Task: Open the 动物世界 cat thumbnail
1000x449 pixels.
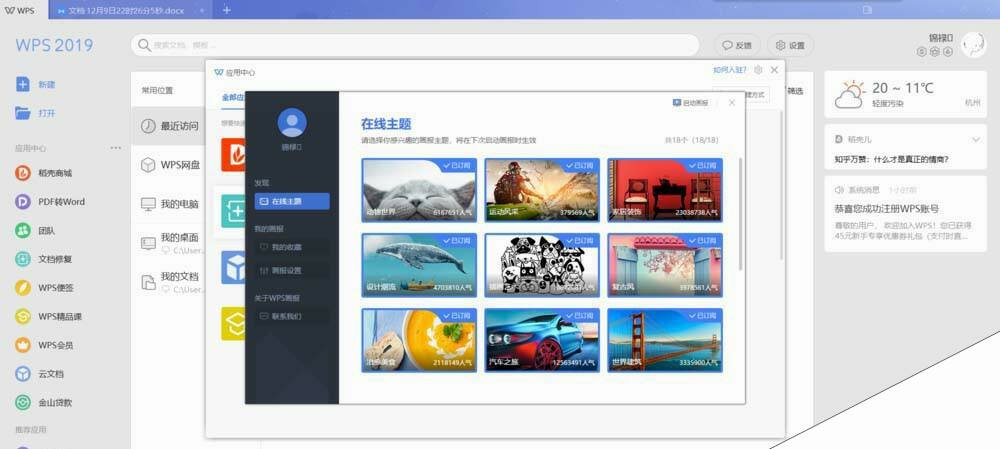Action: (419, 190)
